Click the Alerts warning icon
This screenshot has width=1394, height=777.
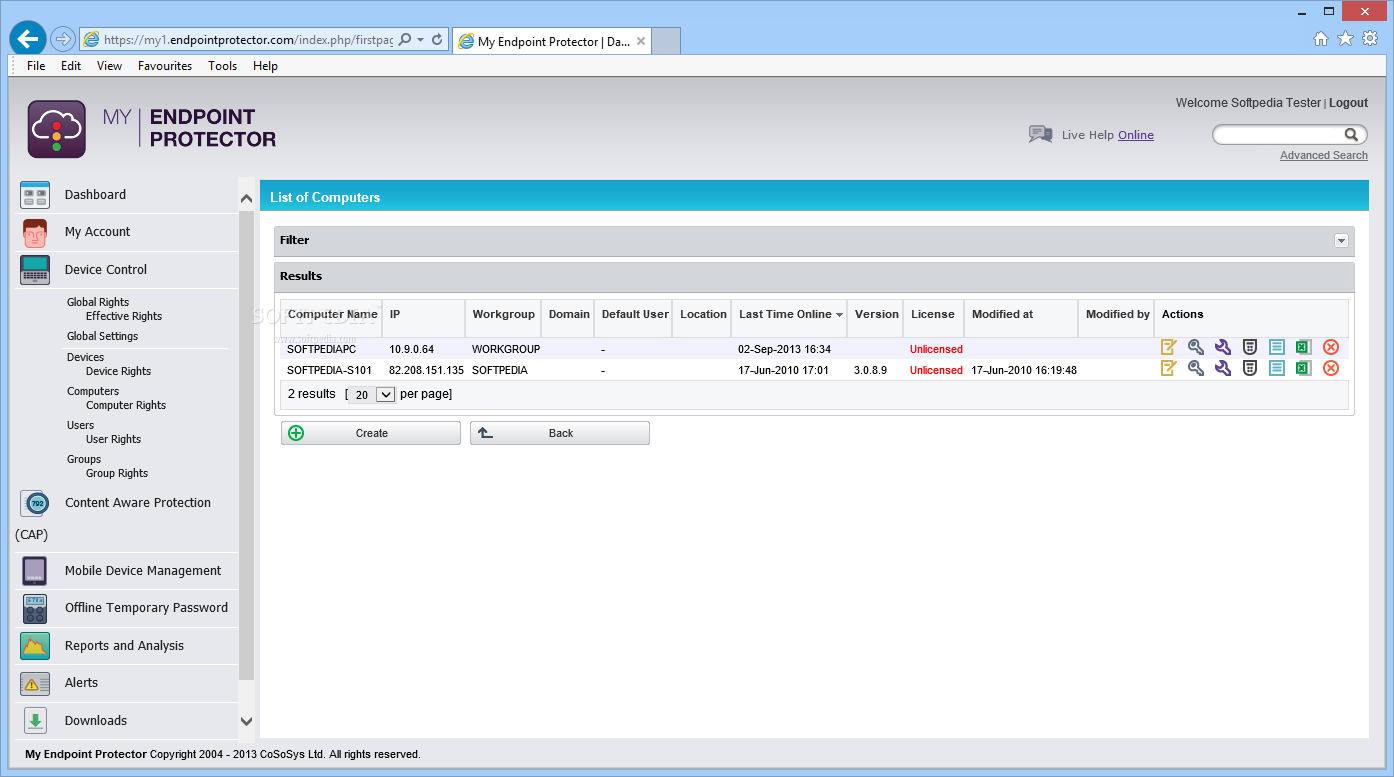pyautogui.click(x=35, y=684)
